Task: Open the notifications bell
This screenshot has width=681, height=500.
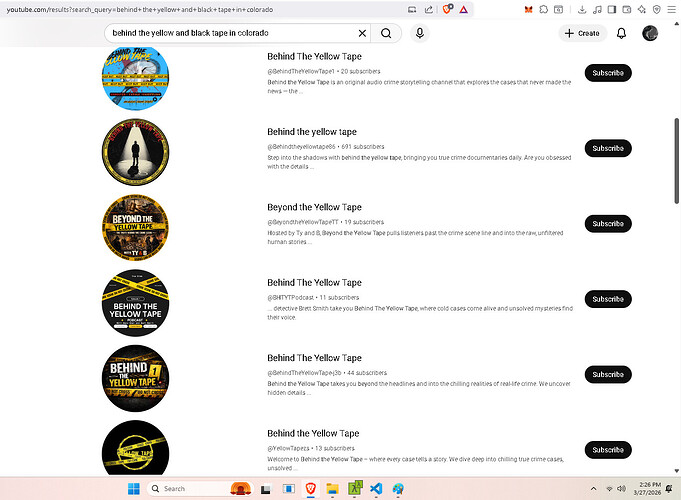Action: tap(621, 33)
